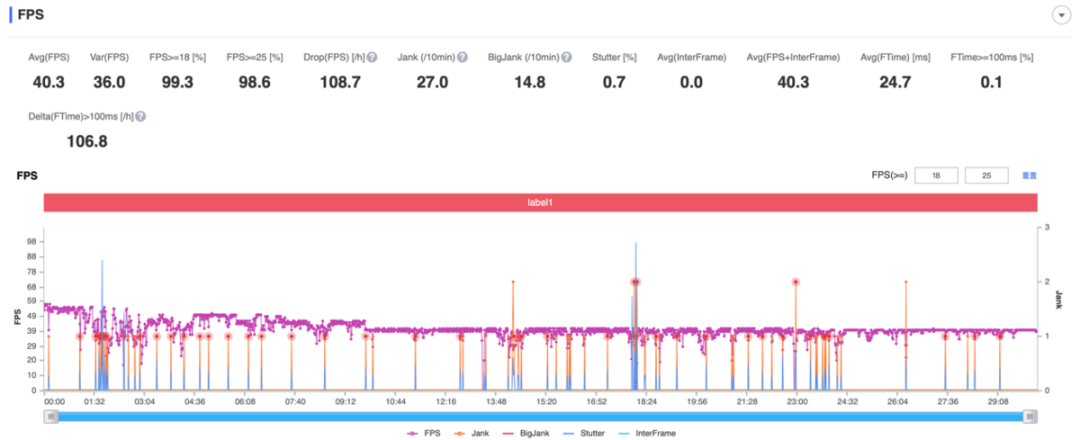Click the BigJank value 14.8
Screen dimensions: 1080x440
pos(530,83)
